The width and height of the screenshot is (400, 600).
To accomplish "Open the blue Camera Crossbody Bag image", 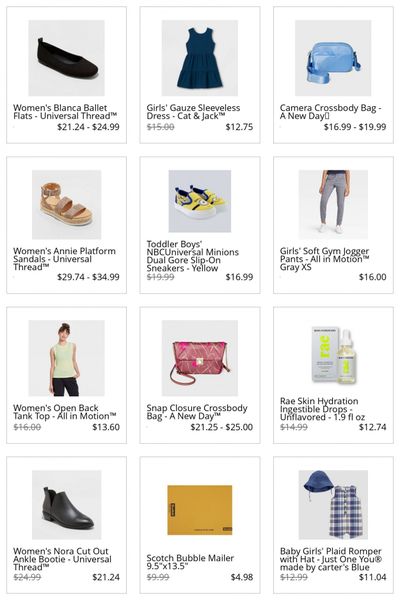I will pyautogui.click(x=333, y=58).
